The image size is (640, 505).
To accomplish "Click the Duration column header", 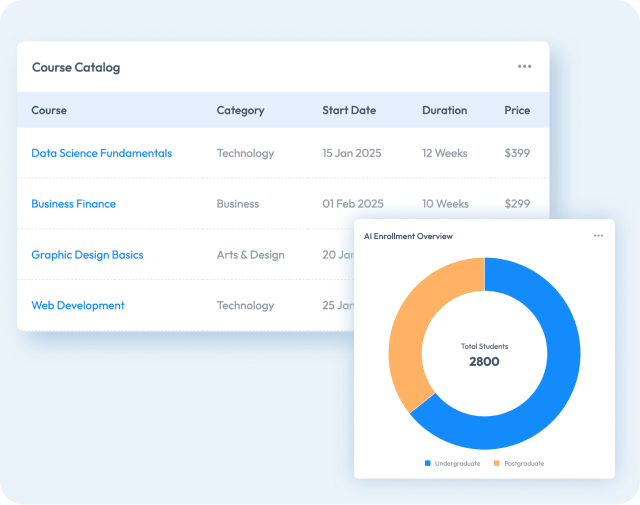I will pyautogui.click(x=444, y=110).
